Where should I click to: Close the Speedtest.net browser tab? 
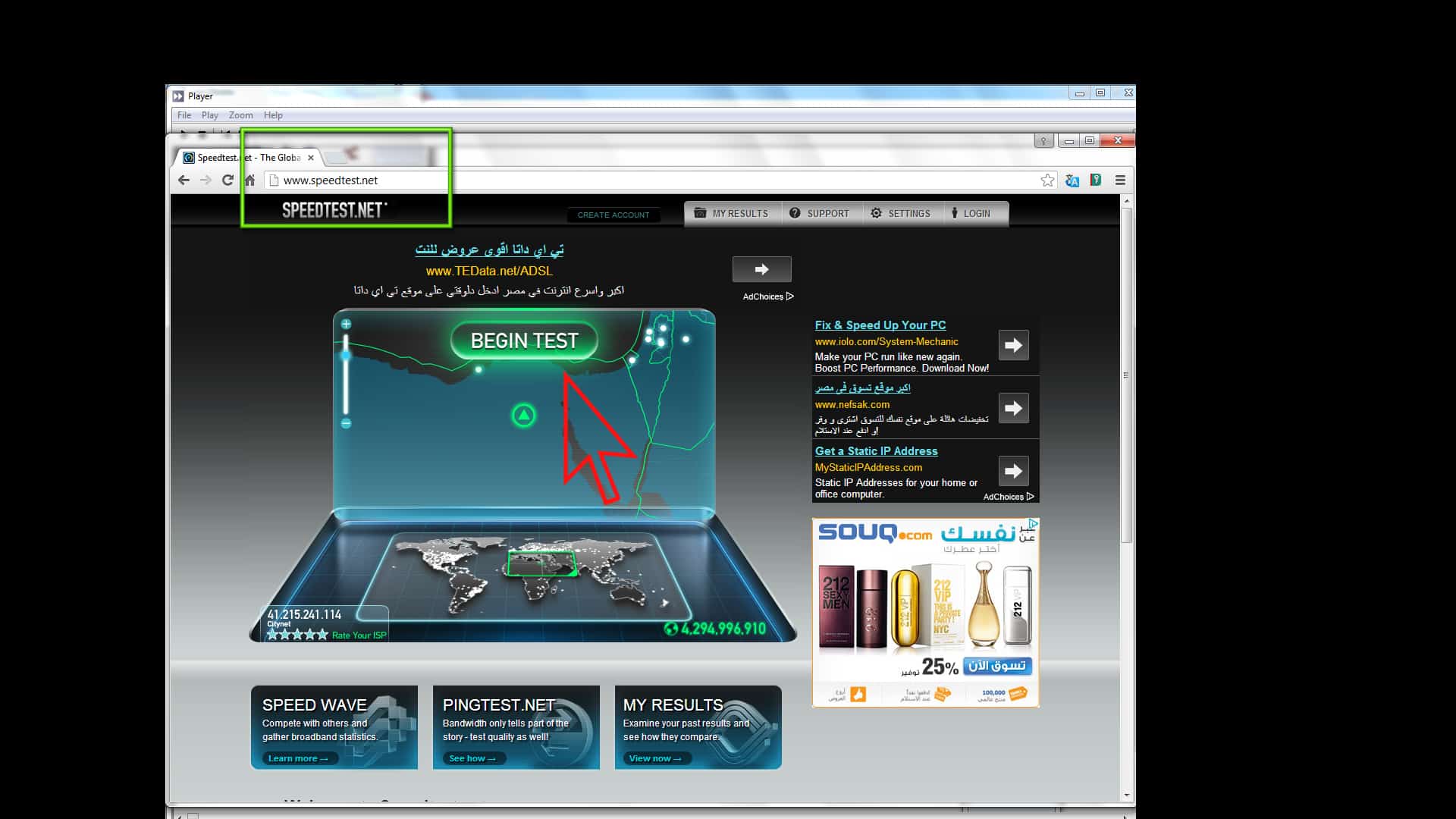coord(311,158)
